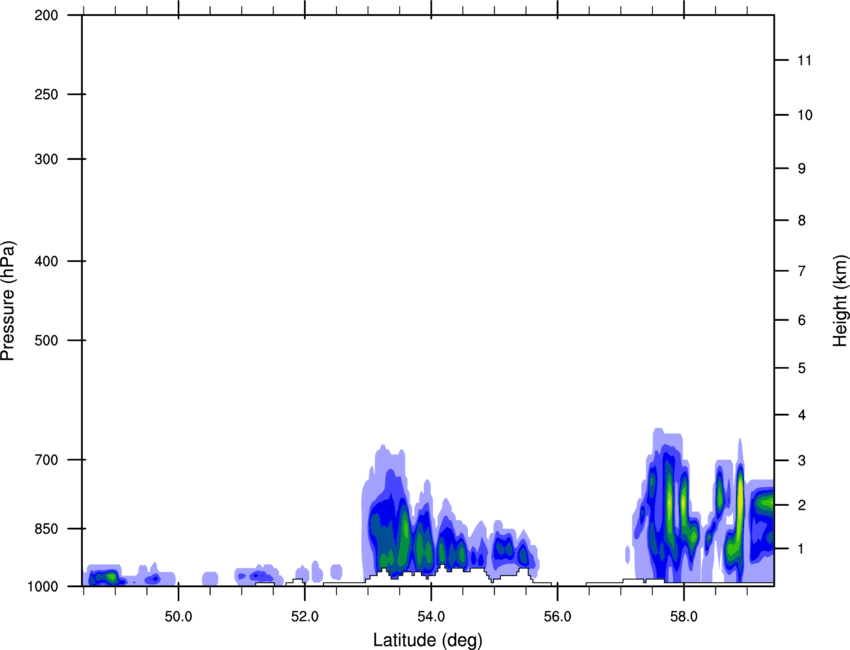Click pressure tick label 700
This screenshot has width=850, height=650.
pos(46,459)
